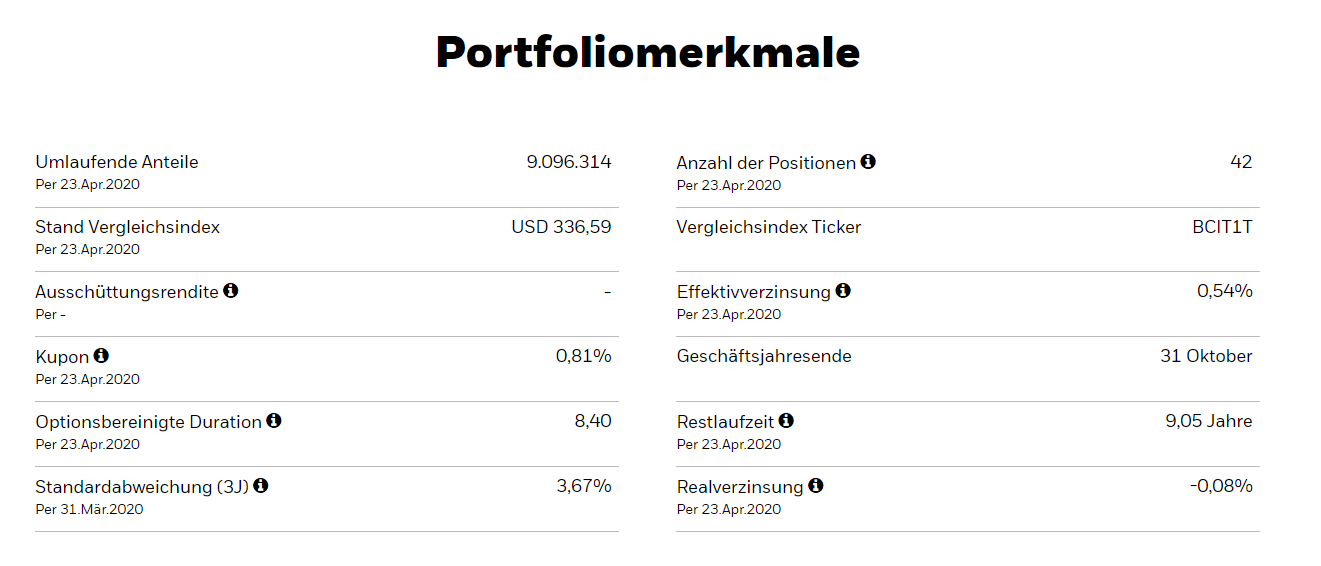
Task: Show info for Standardabweichung (3J)
Action: pyautogui.click(x=261, y=485)
